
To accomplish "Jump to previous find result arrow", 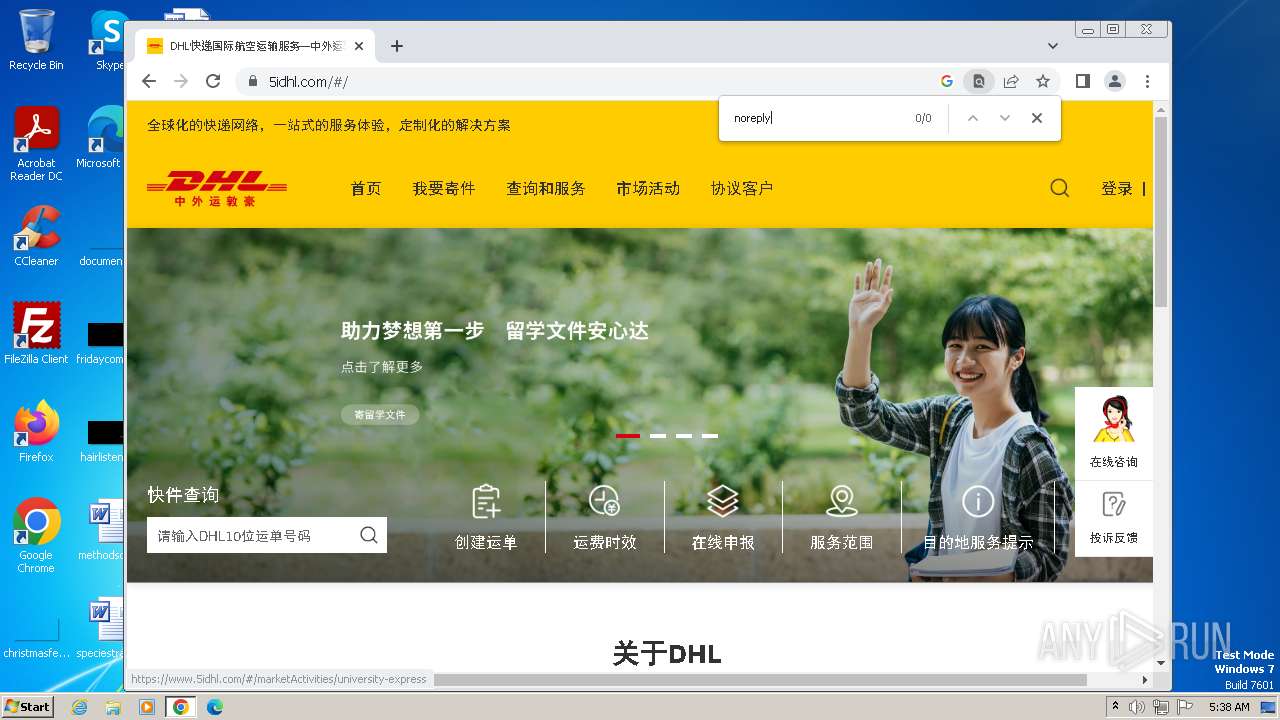I will point(972,118).
